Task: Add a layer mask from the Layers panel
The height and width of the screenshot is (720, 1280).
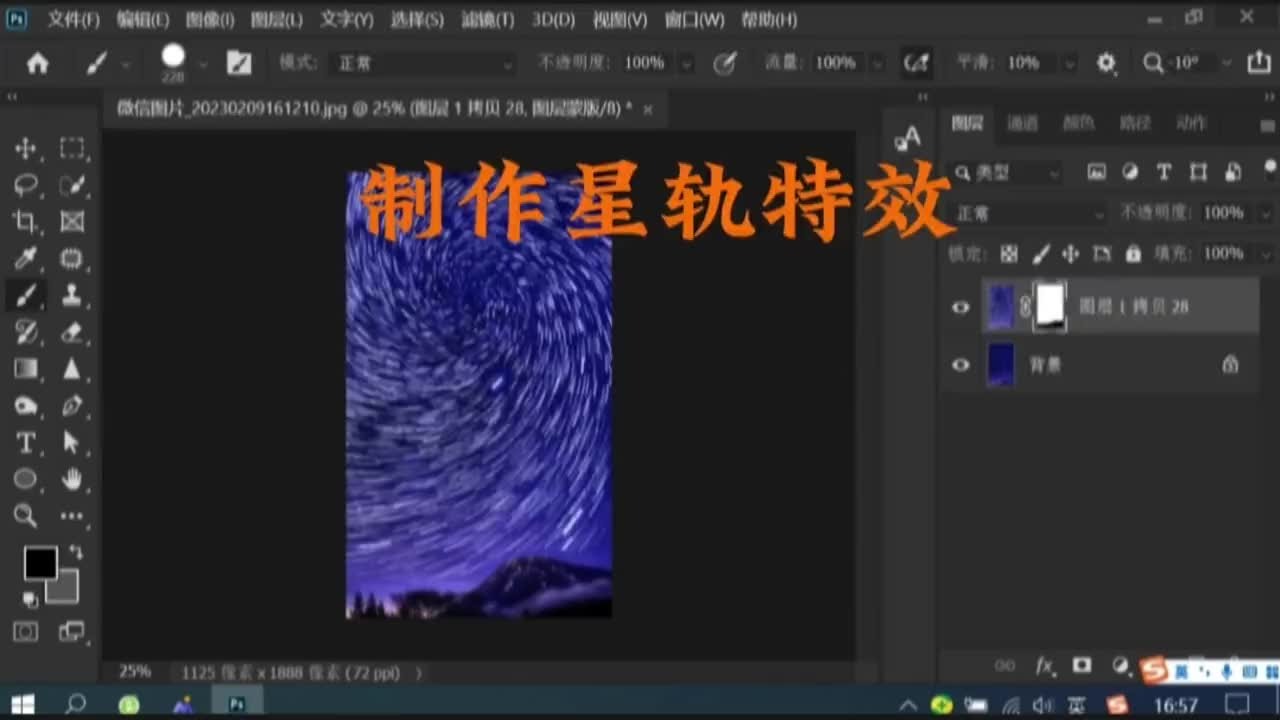Action: point(1082,665)
